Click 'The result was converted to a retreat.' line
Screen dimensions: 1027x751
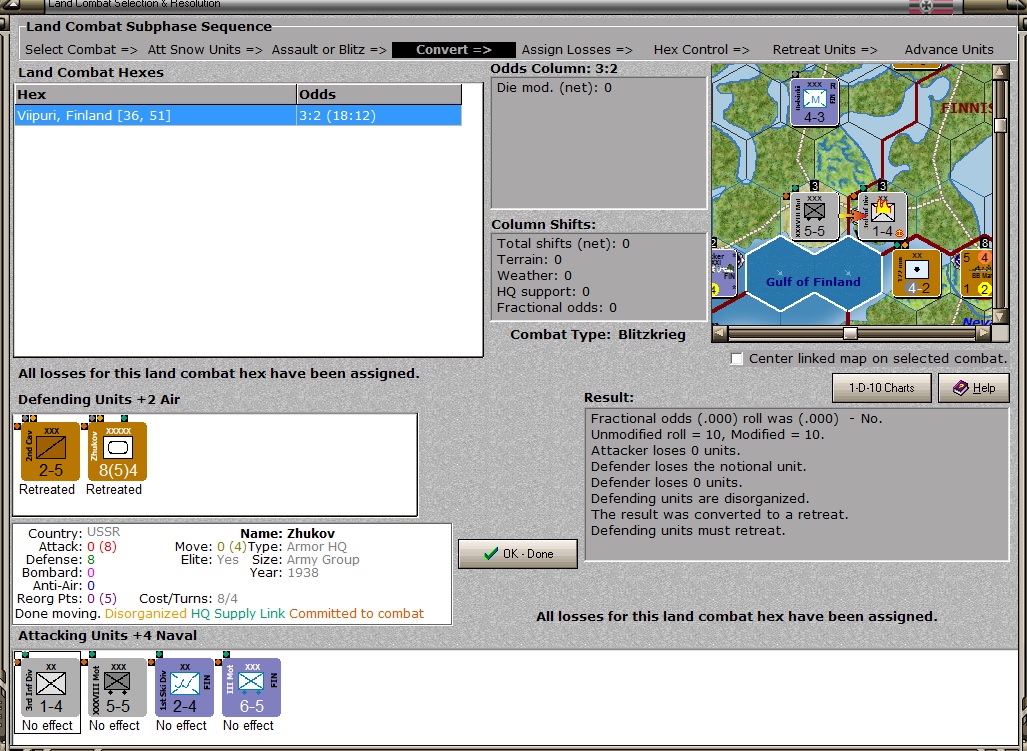click(x=719, y=515)
